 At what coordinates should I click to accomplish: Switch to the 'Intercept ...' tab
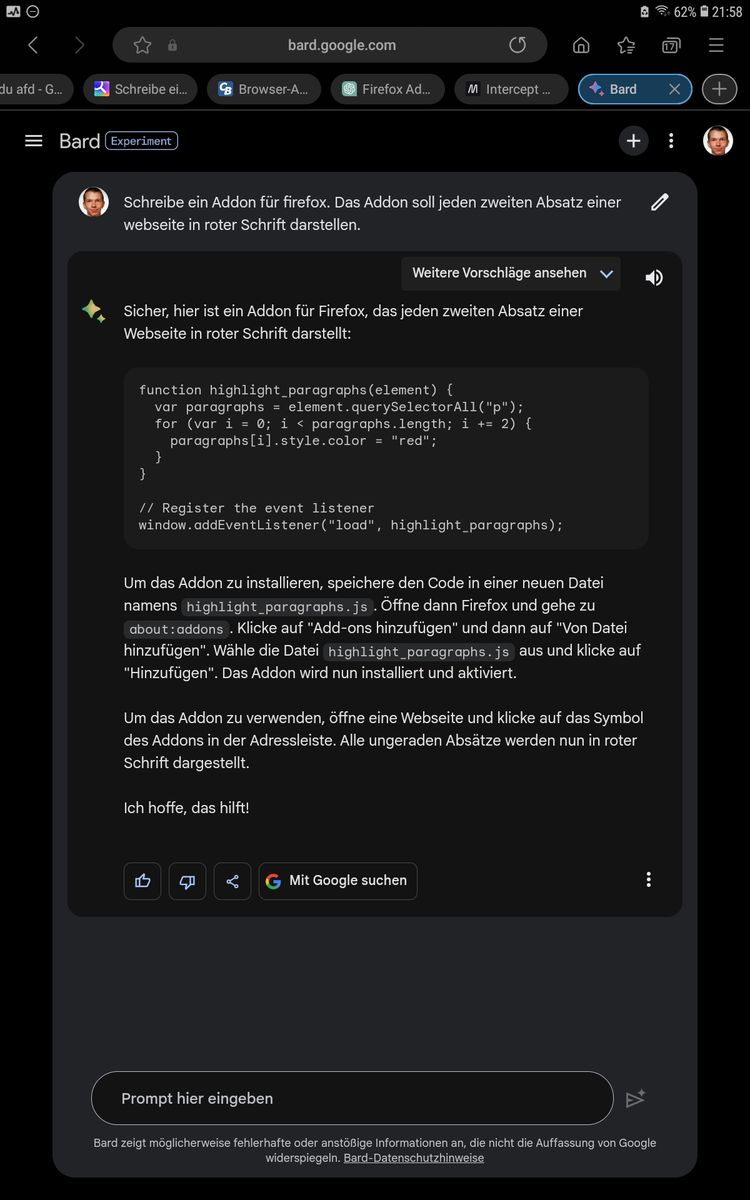coord(510,89)
